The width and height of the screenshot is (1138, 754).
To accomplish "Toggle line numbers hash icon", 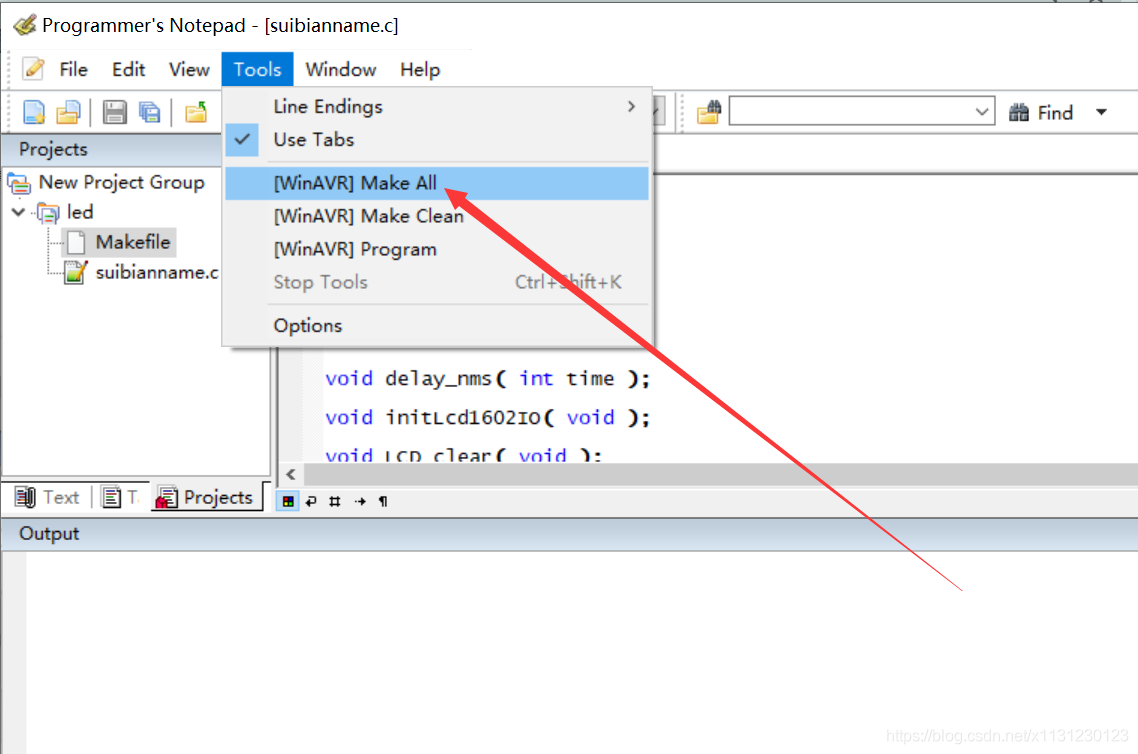I will (x=335, y=501).
